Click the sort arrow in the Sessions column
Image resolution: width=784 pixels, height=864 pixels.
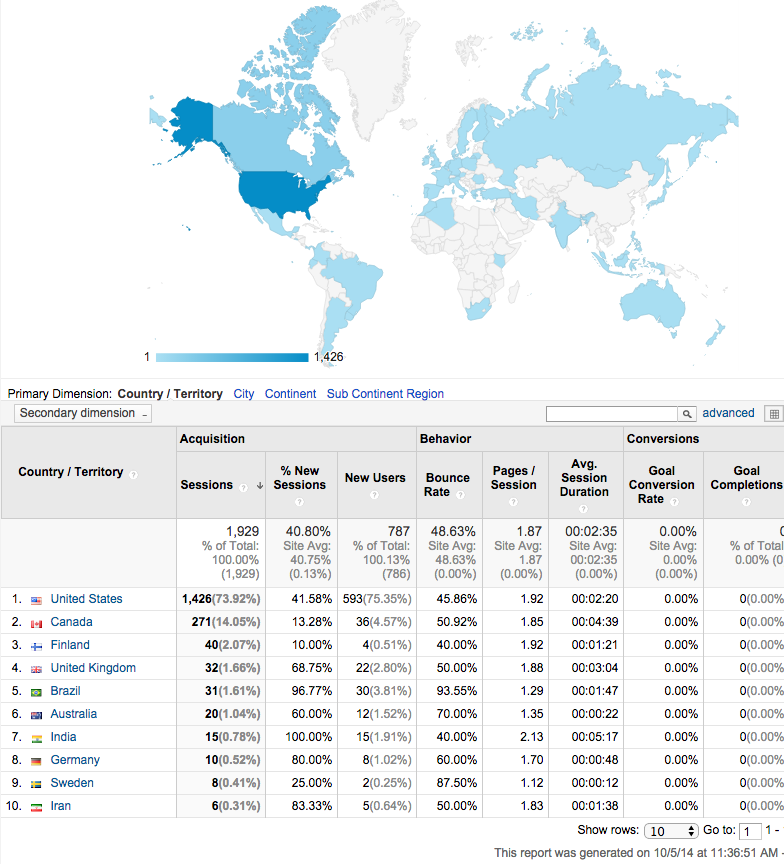pyautogui.click(x=259, y=486)
